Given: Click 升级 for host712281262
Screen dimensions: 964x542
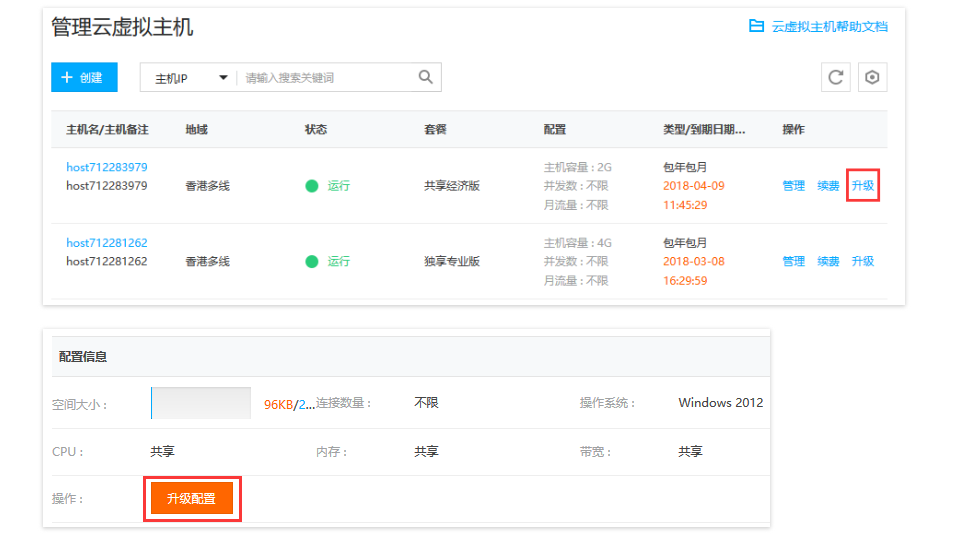Looking at the screenshot, I should 862,261.
